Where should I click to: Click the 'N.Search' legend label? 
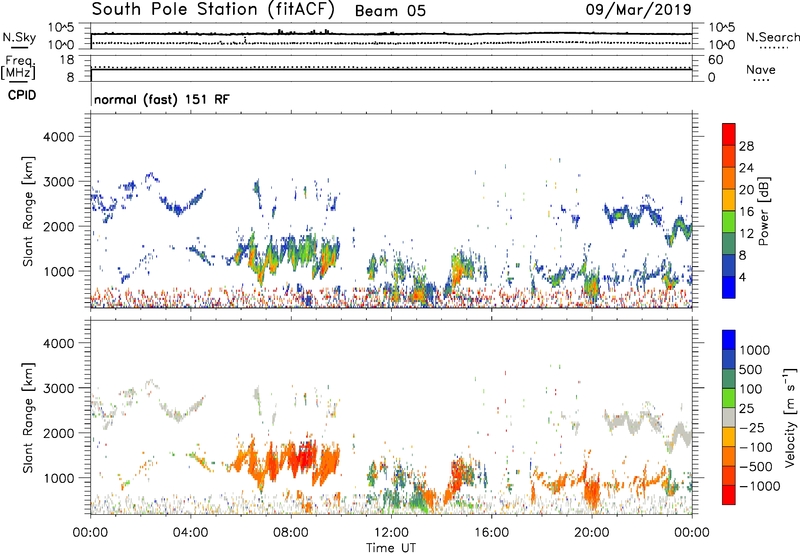[772, 37]
